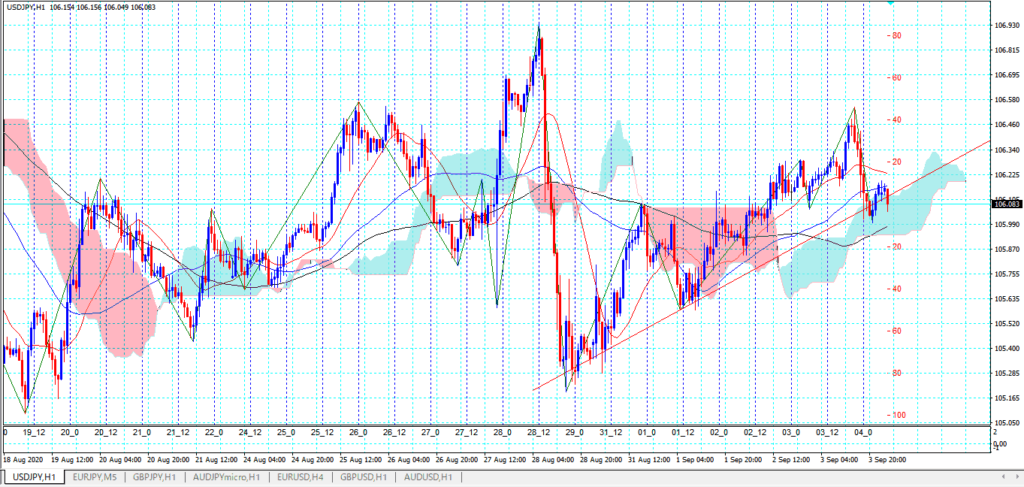Click the 106.695 price axis value

click(1006, 75)
